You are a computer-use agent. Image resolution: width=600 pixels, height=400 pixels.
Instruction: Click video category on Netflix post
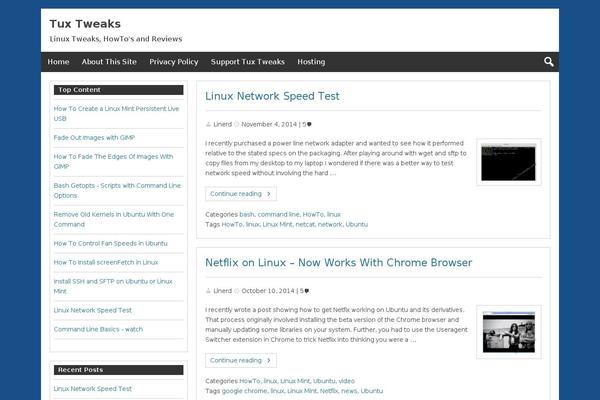(x=347, y=381)
